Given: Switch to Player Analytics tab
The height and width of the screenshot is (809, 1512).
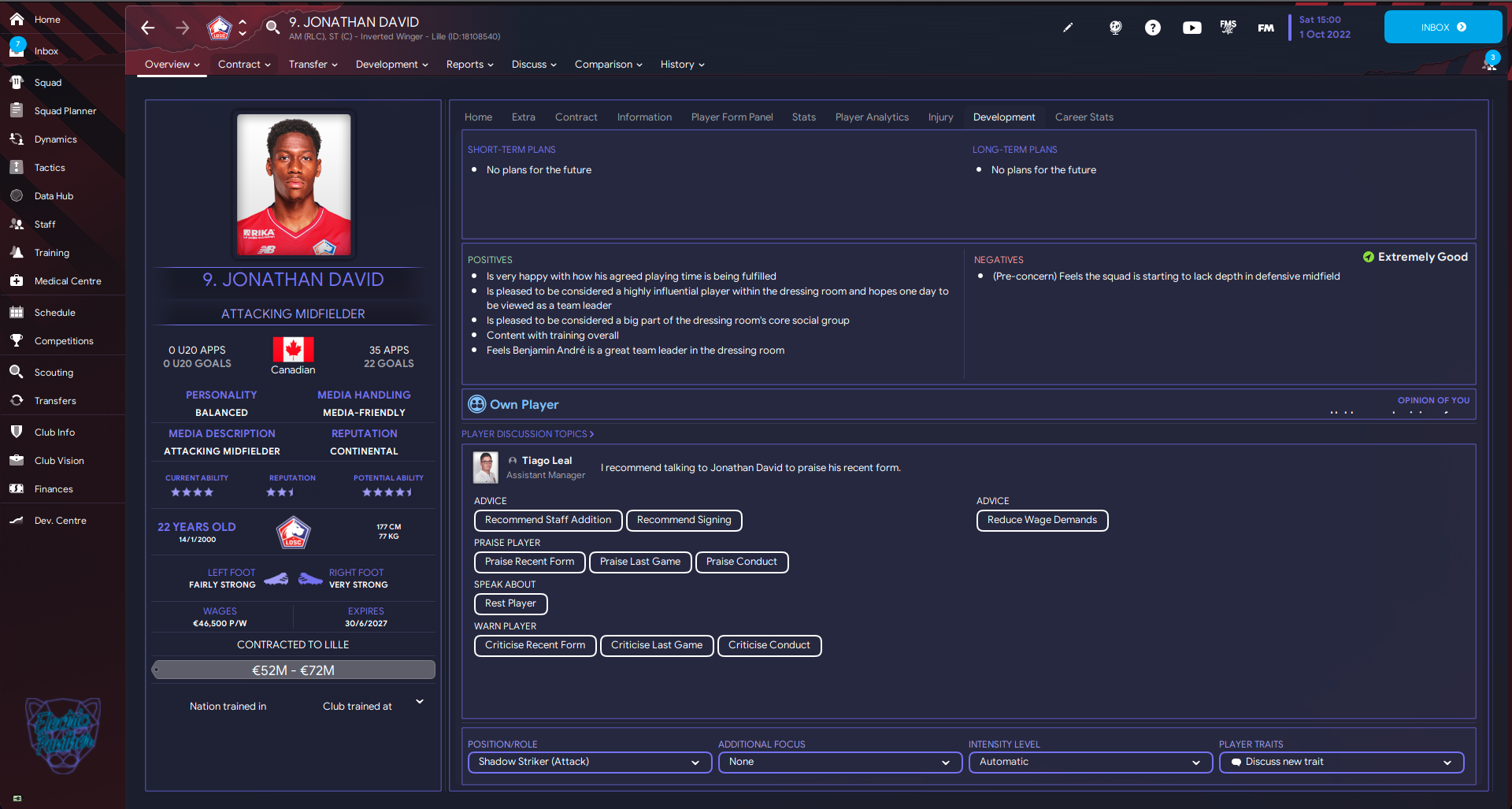Looking at the screenshot, I should (x=872, y=117).
